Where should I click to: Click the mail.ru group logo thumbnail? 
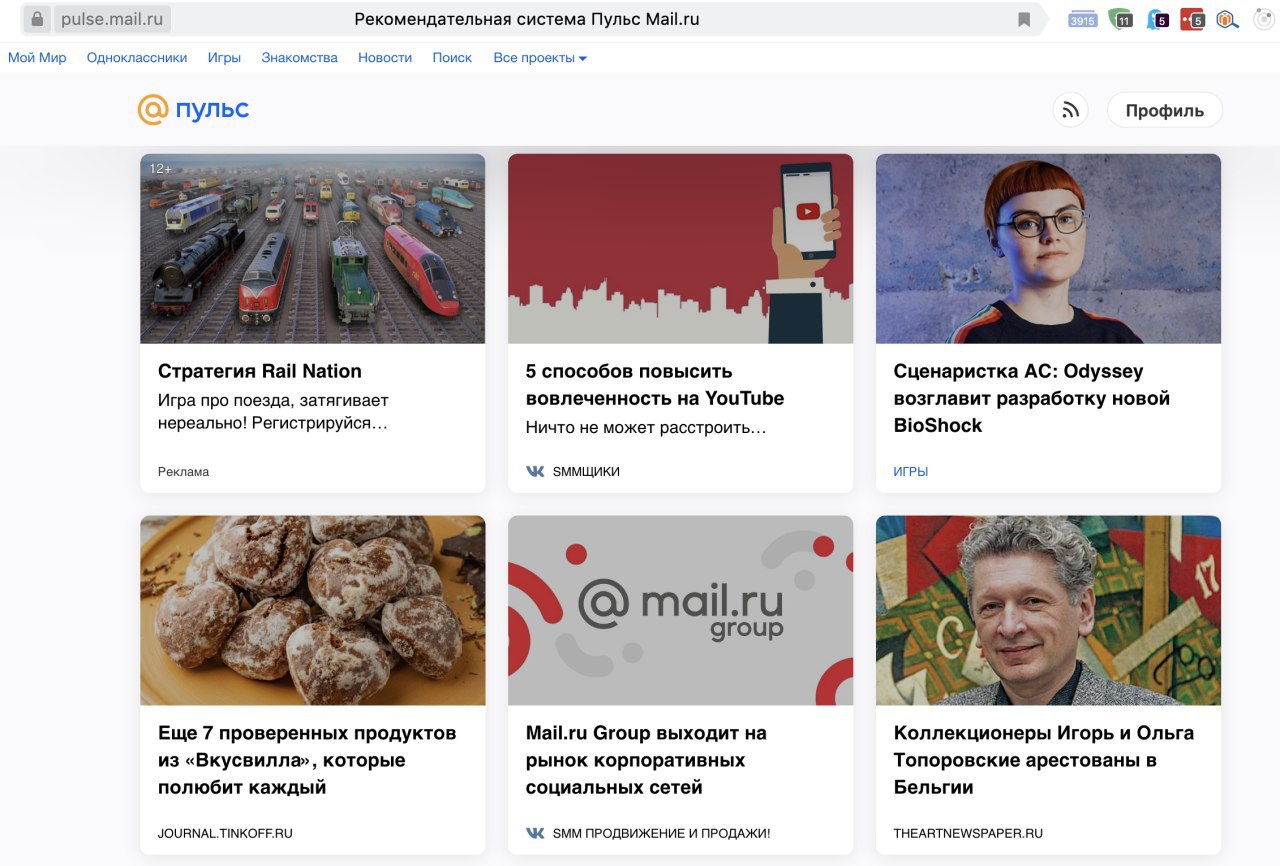pyautogui.click(x=681, y=611)
